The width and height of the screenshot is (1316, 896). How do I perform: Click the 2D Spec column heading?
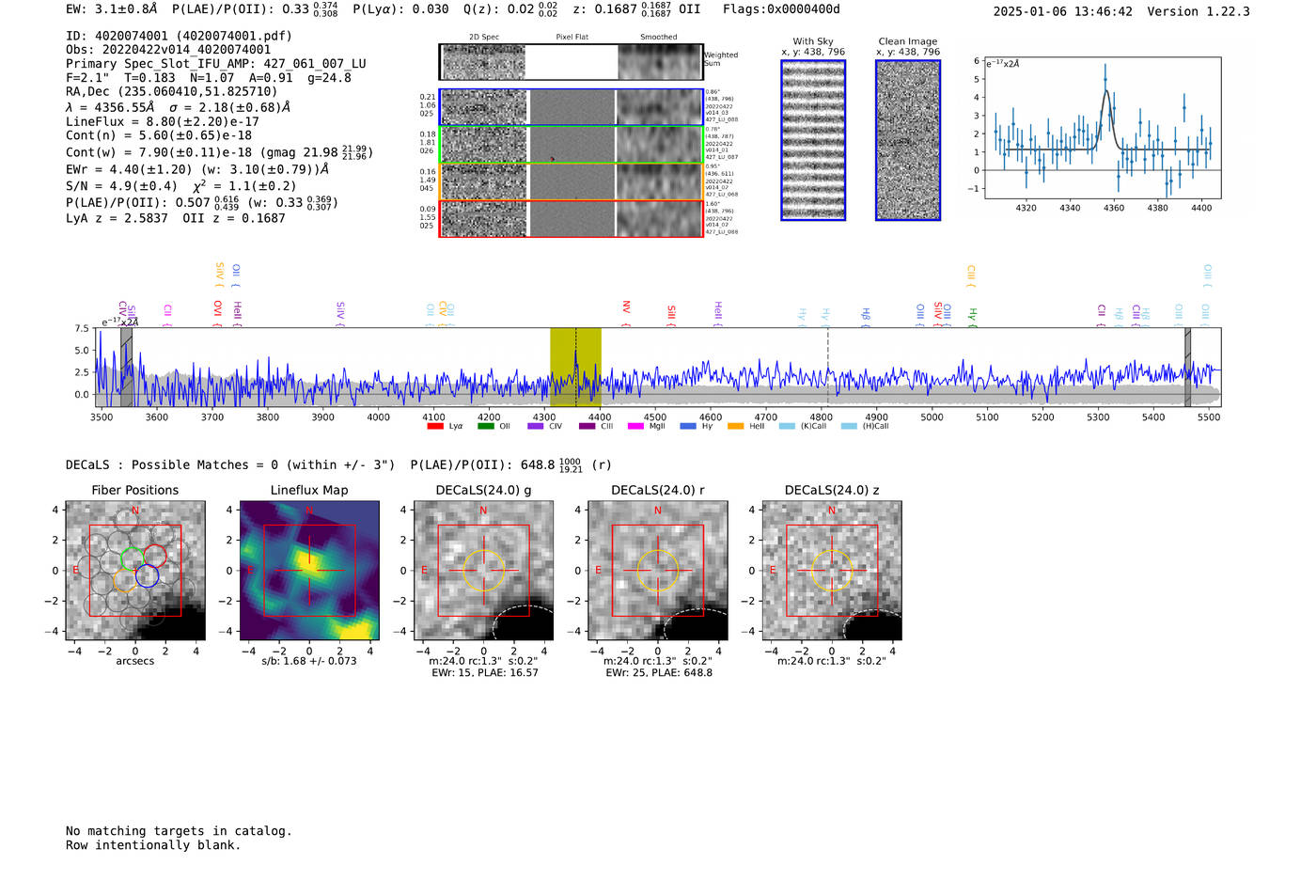tap(484, 38)
